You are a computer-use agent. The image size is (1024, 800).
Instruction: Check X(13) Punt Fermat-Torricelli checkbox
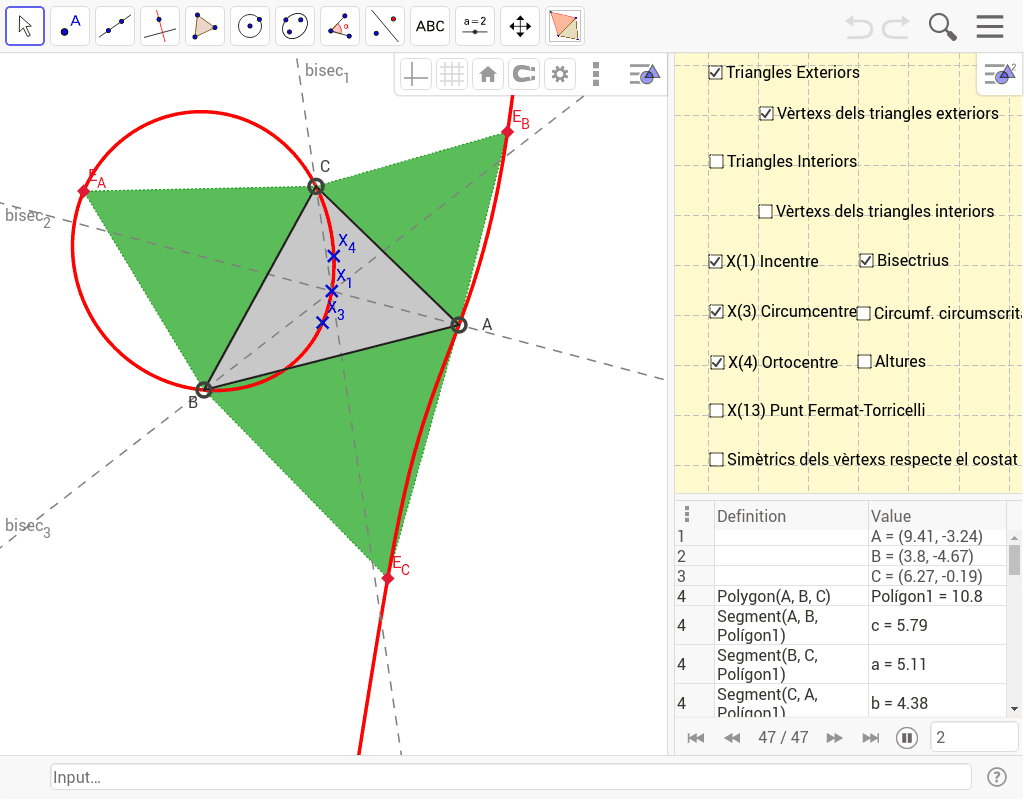716,410
